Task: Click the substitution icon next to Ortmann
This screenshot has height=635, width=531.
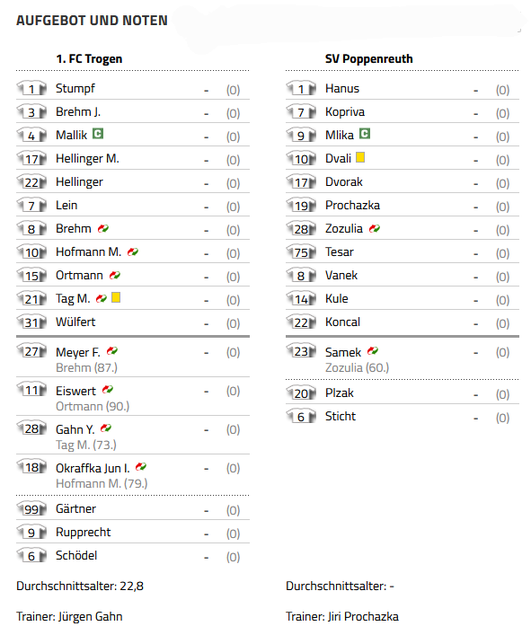Action: coord(115,275)
